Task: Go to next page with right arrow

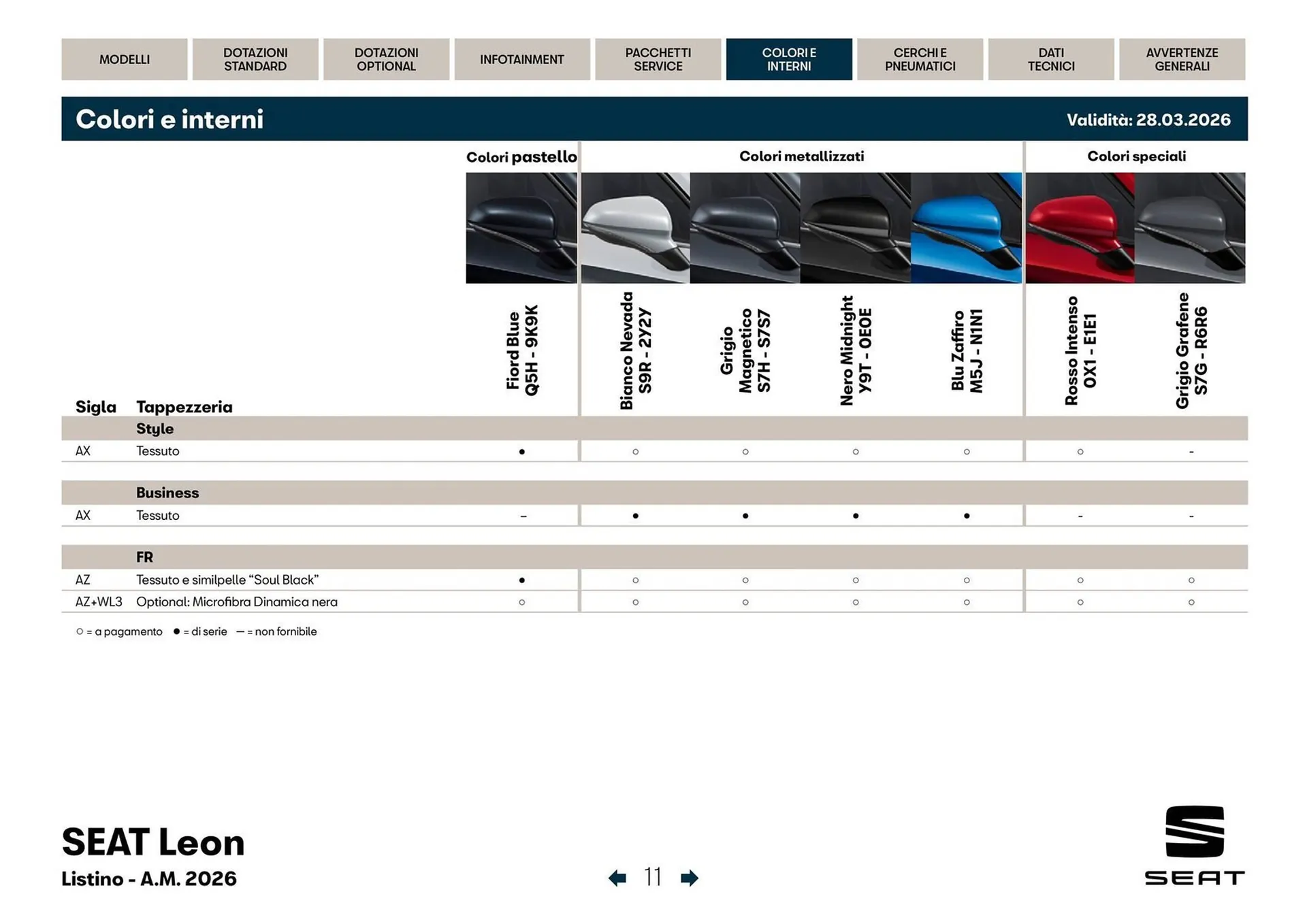Action: pos(690,878)
